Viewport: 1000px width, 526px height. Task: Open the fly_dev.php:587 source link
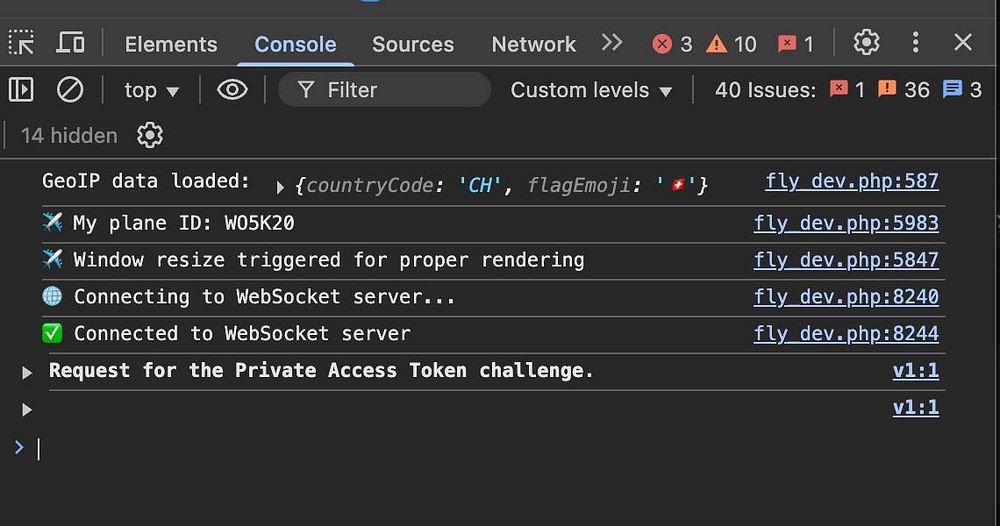pyautogui.click(x=852, y=181)
